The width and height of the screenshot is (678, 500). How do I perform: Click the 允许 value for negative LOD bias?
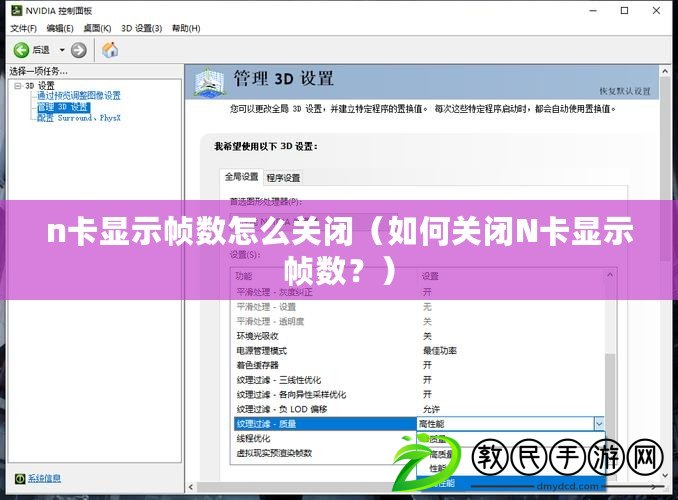point(431,409)
